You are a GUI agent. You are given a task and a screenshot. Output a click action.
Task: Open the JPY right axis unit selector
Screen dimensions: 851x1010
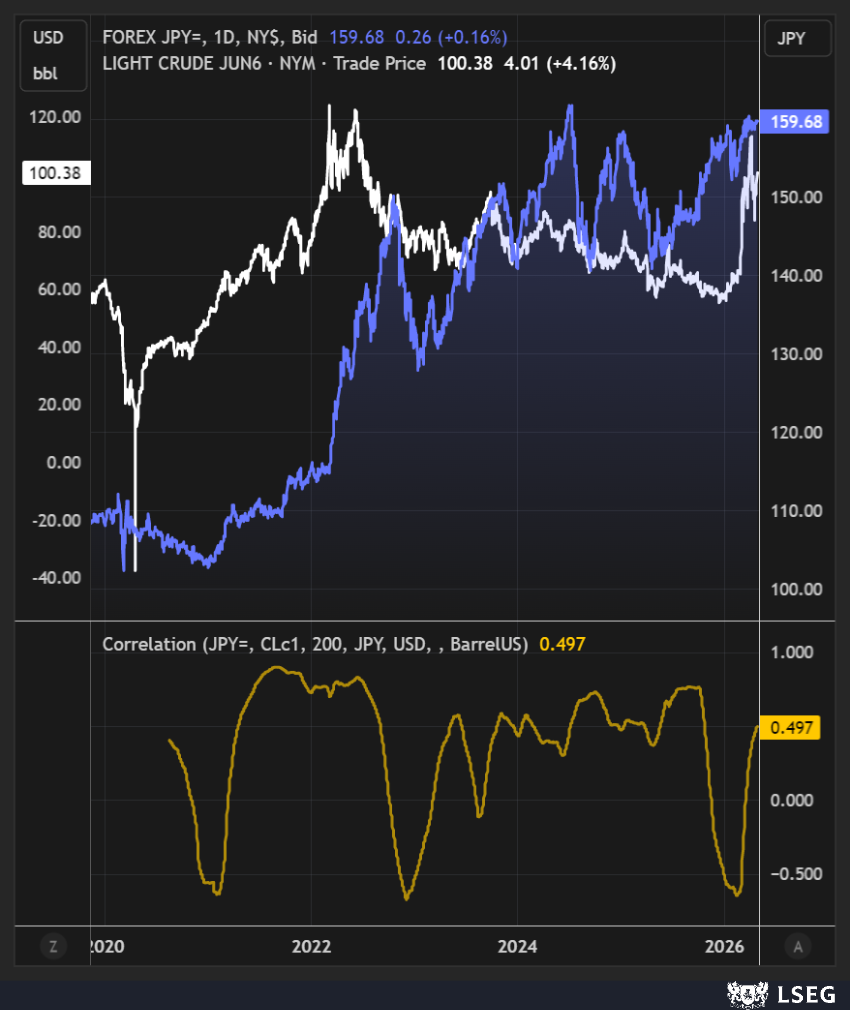797,40
